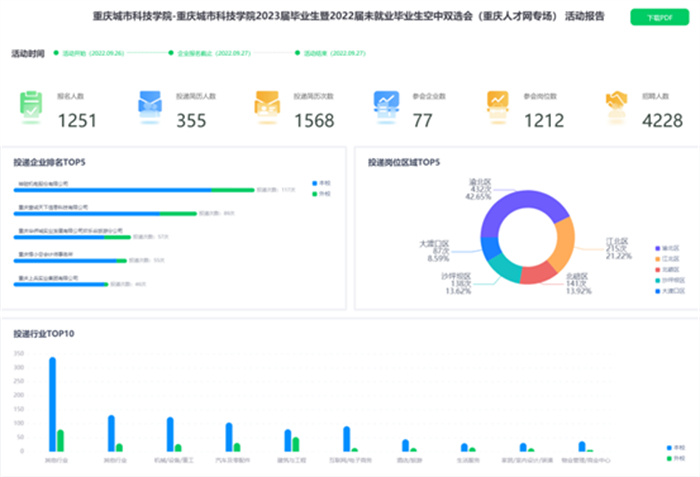Click the yellow envelope icon for 投递简历次数
The image size is (700, 477).
267,103
